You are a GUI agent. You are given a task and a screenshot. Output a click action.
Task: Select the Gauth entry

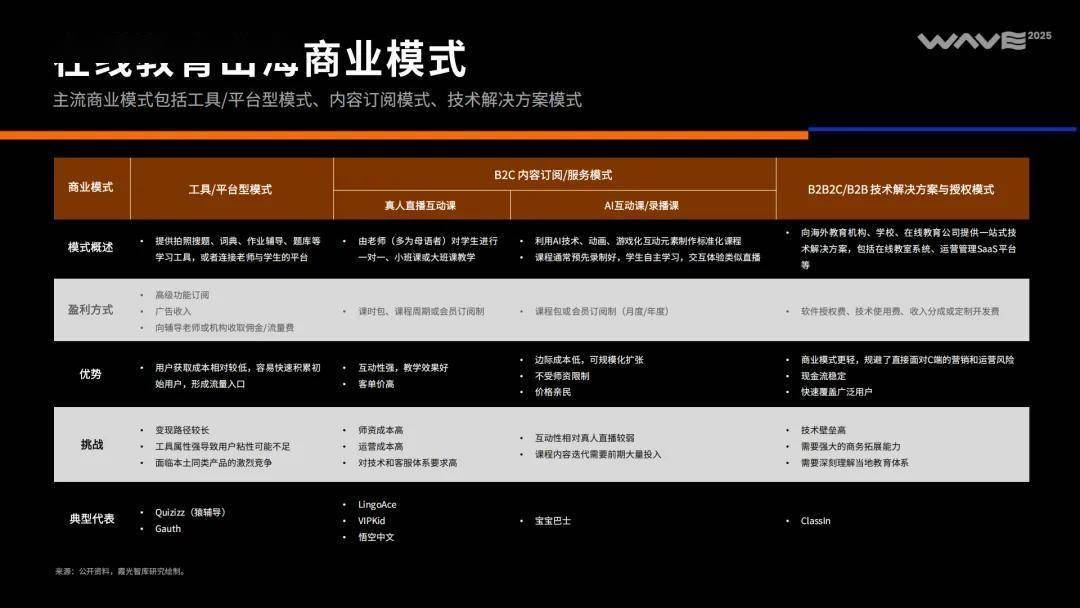tap(168, 528)
